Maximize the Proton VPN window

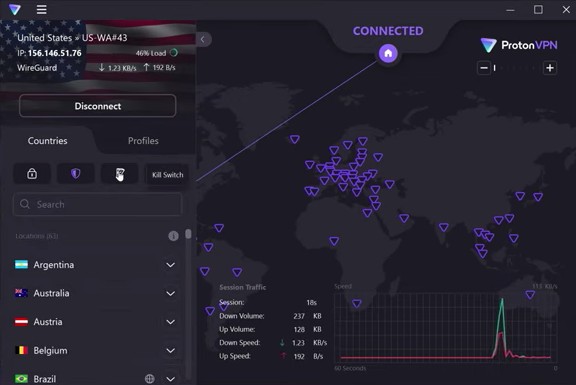click(x=538, y=10)
